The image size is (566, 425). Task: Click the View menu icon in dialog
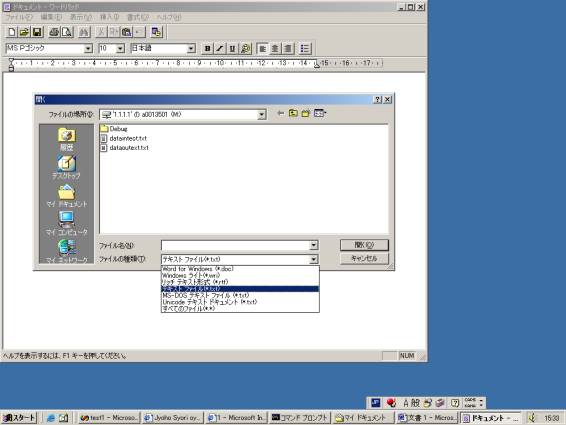pos(320,113)
